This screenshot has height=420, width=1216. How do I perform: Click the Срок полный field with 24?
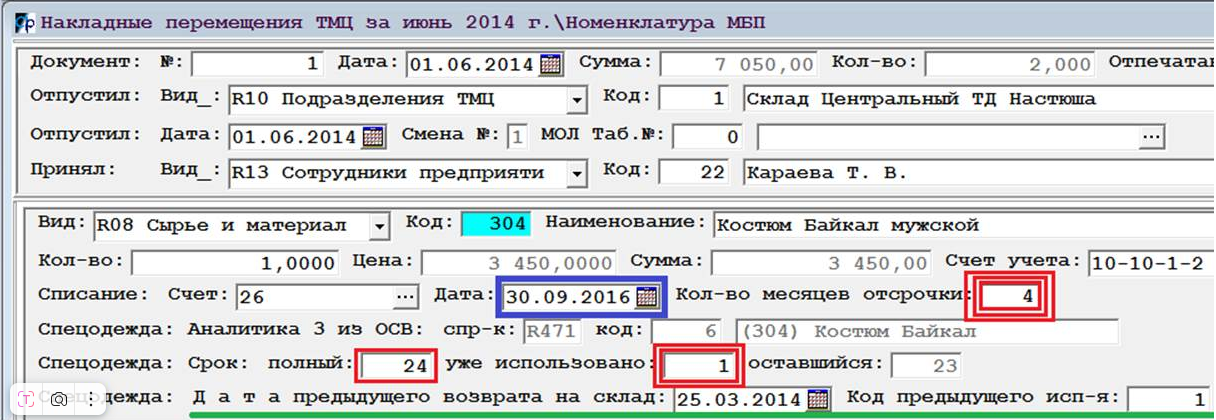[396, 366]
